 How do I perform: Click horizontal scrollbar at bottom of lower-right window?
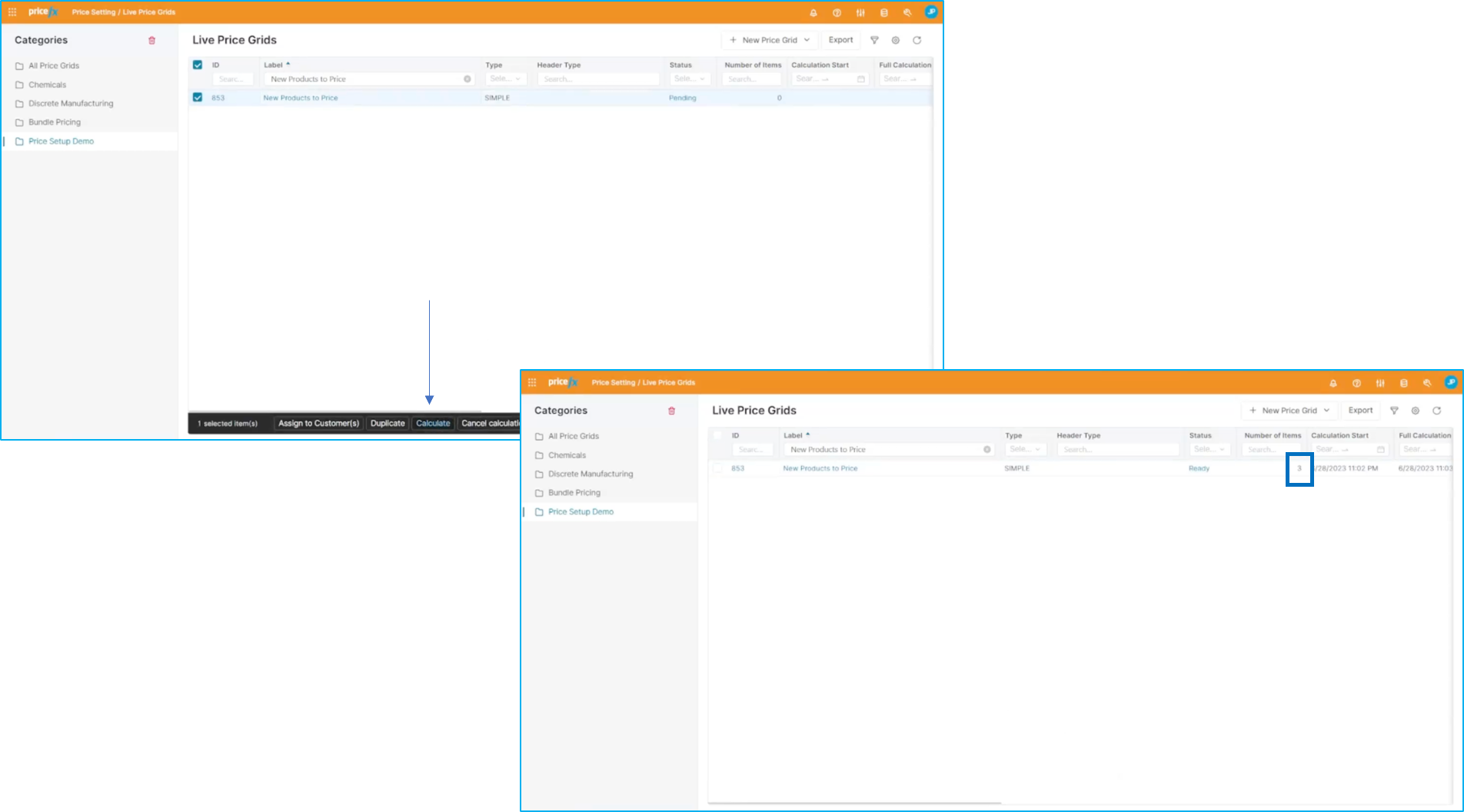[x=854, y=803]
